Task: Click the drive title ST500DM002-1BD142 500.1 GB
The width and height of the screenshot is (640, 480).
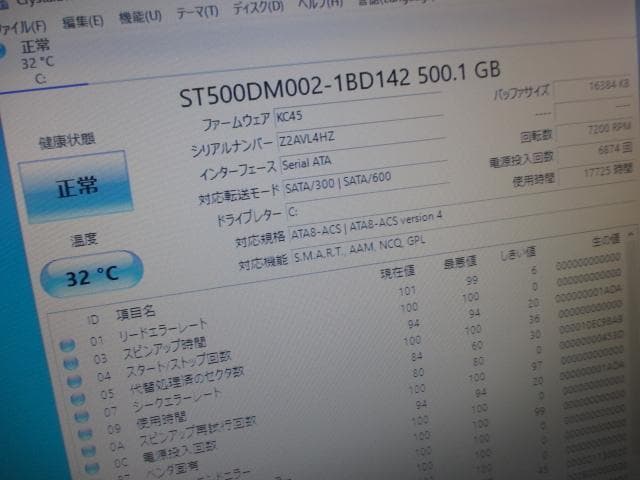Action: coord(340,84)
